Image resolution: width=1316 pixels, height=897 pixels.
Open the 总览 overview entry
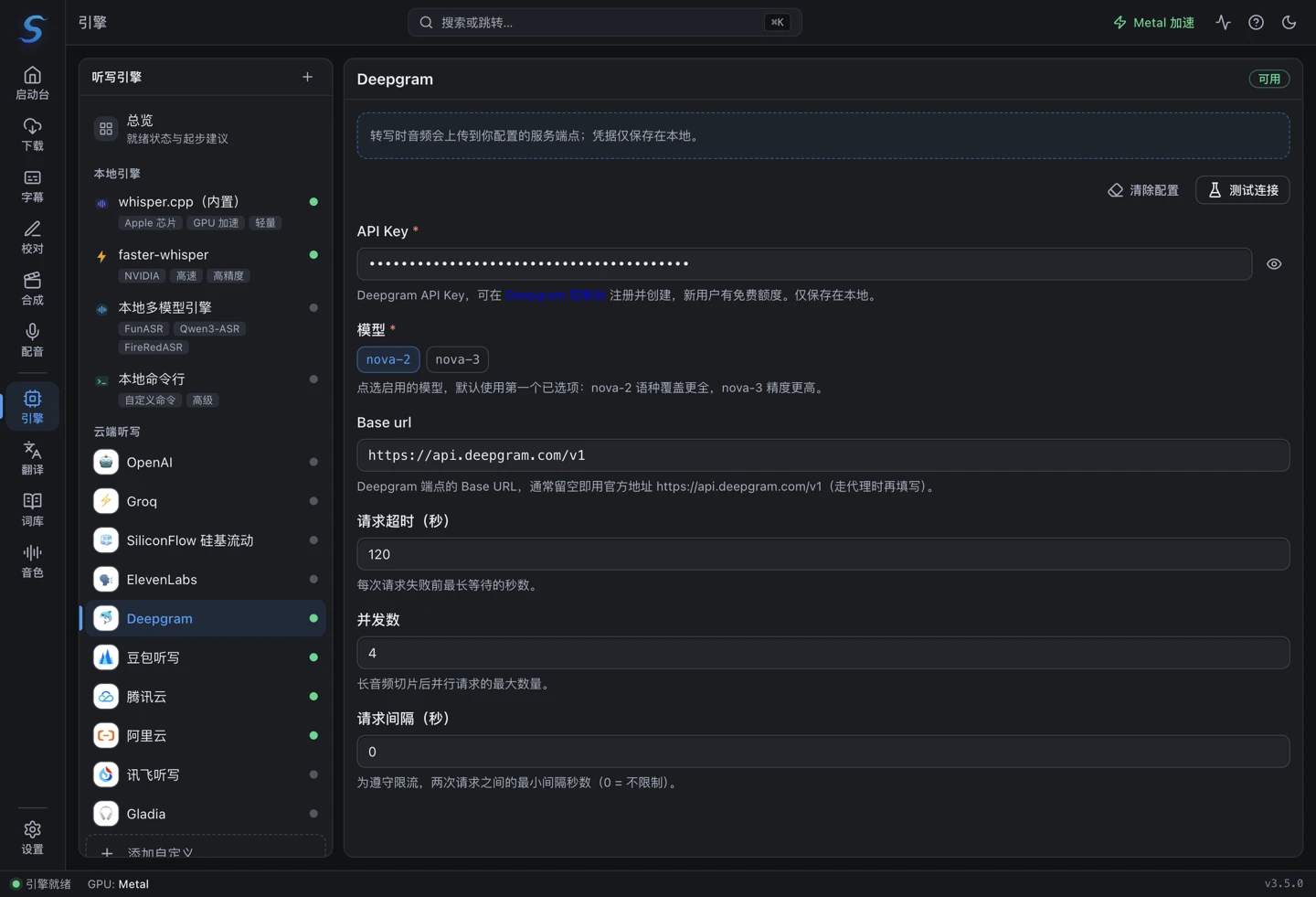click(205, 129)
